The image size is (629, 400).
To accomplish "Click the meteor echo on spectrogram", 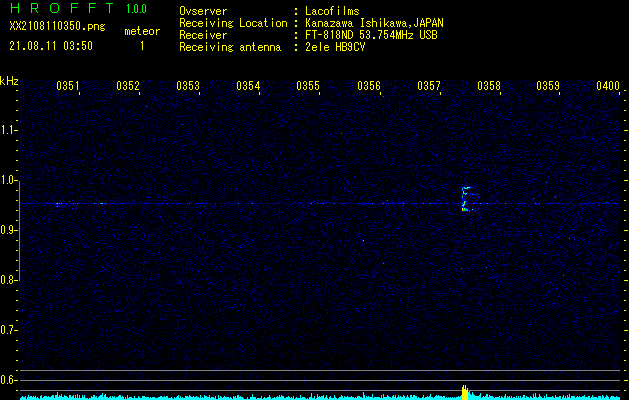I will coord(467,199).
